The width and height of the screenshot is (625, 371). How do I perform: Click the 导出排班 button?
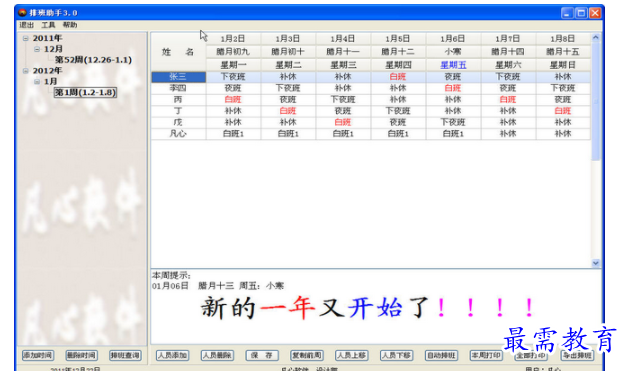(x=577, y=355)
